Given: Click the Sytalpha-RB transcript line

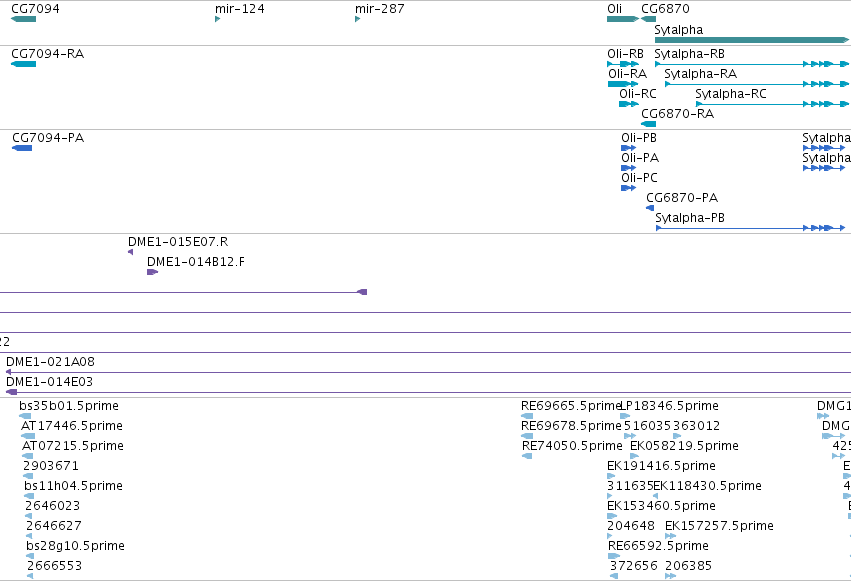Looking at the screenshot, I should pyautogui.click(x=752, y=64).
